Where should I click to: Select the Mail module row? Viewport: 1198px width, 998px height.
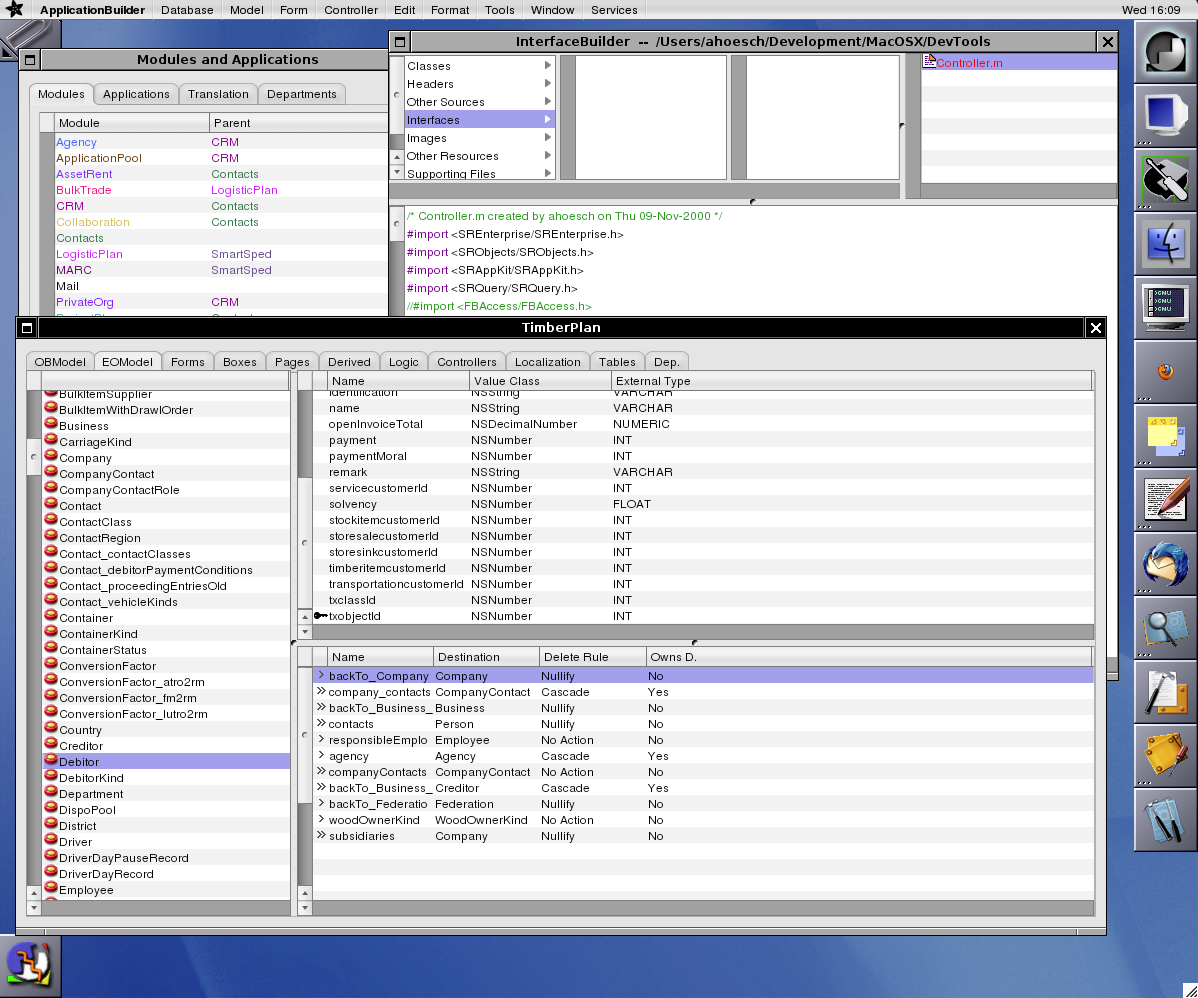tap(222, 287)
